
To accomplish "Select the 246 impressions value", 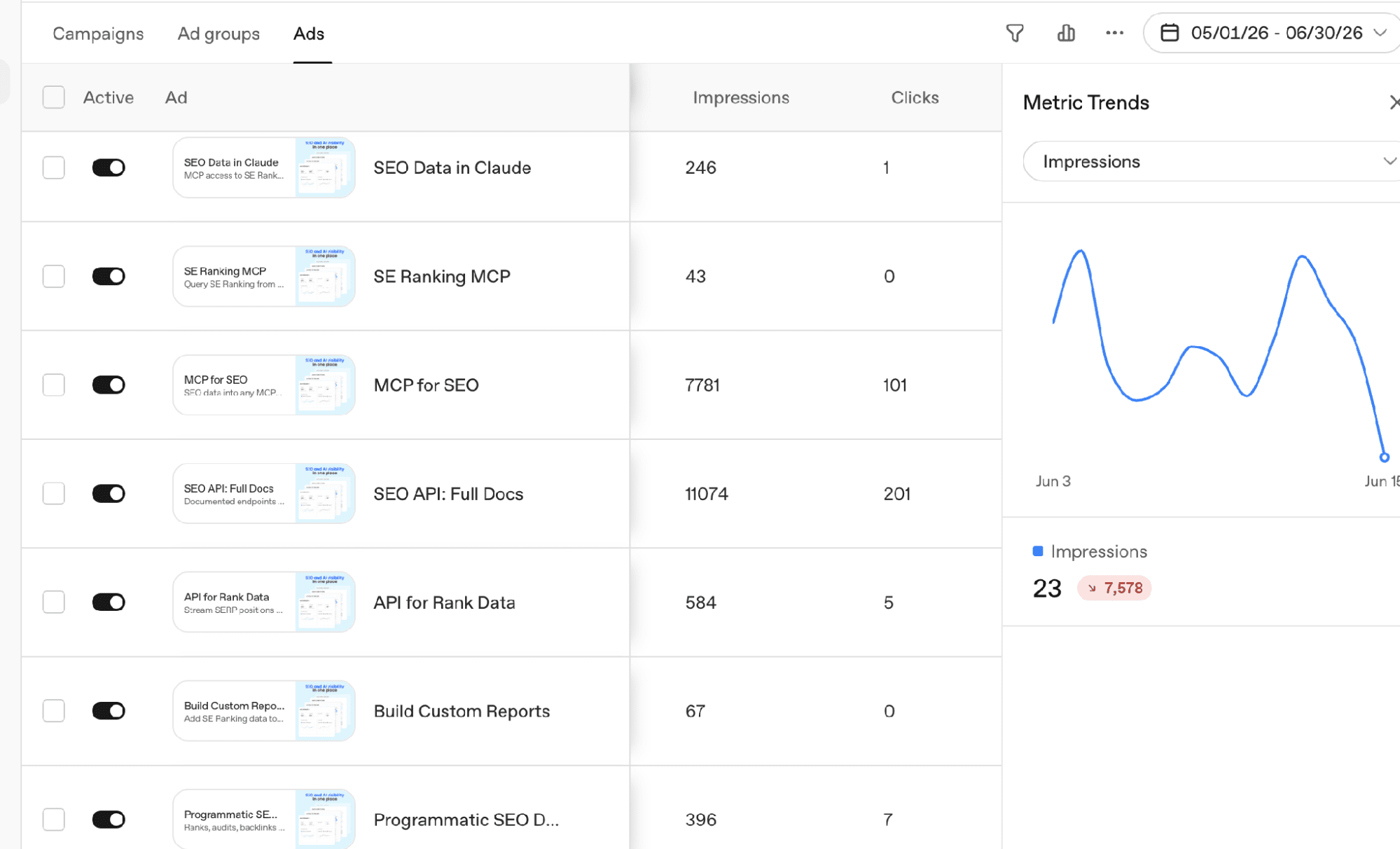I will (701, 167).
